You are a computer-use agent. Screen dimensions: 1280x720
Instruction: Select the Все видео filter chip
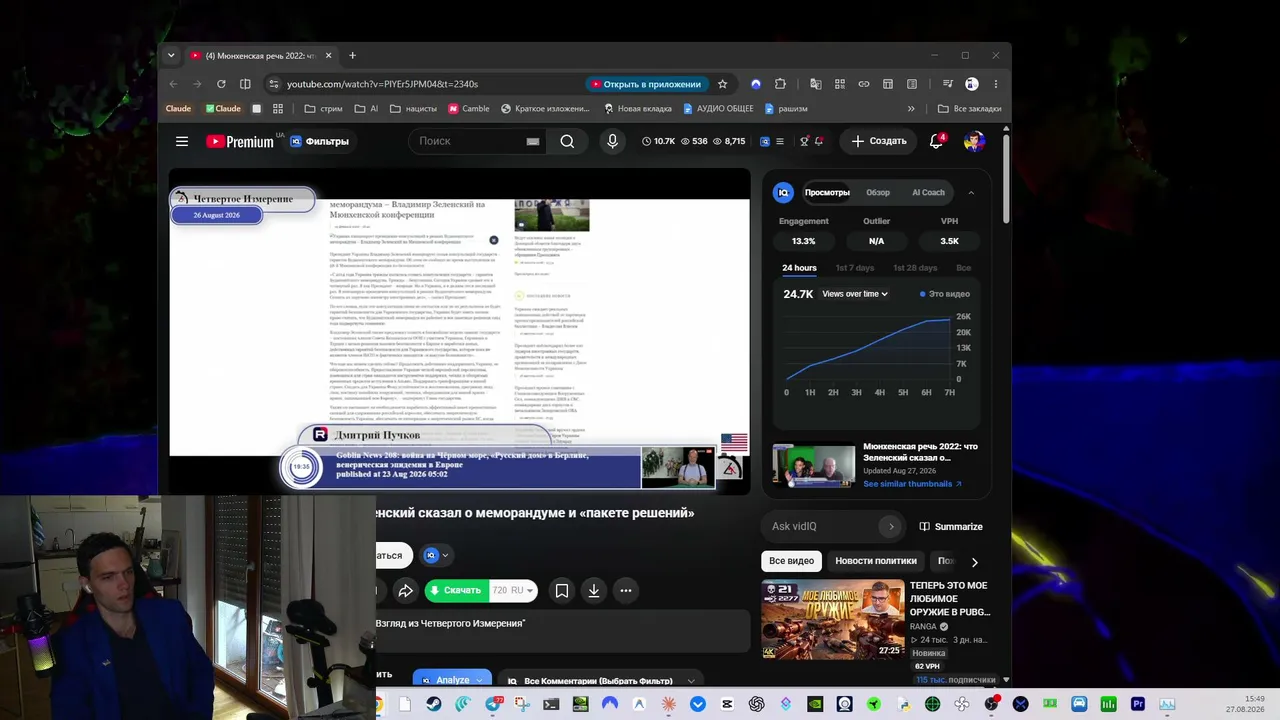791,561
